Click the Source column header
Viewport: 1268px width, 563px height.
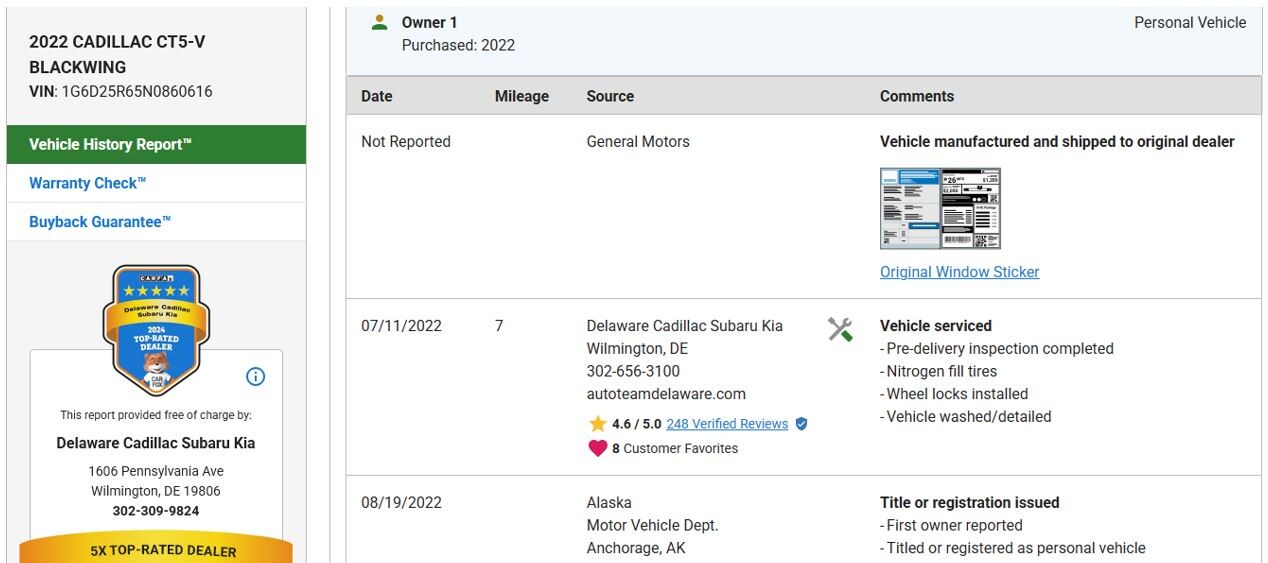(610, 96)
